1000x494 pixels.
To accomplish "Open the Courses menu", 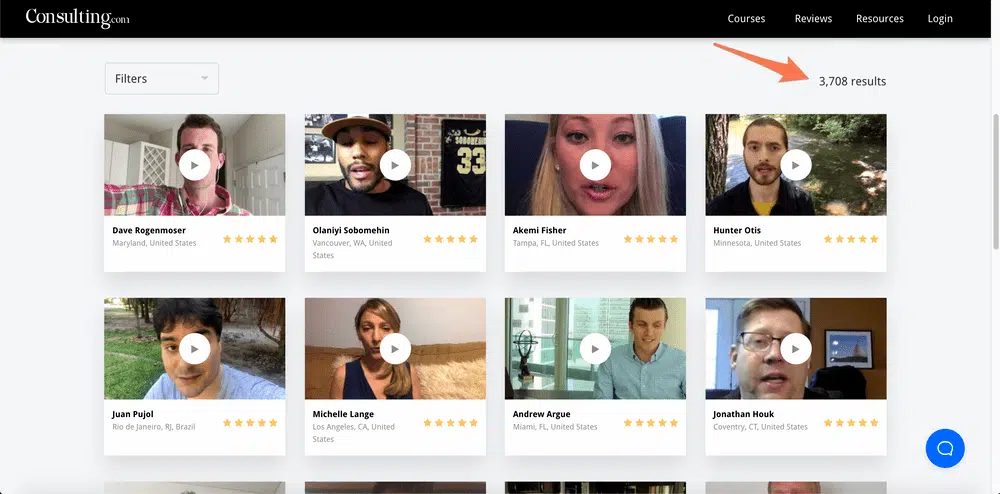I will coord(746,18).
